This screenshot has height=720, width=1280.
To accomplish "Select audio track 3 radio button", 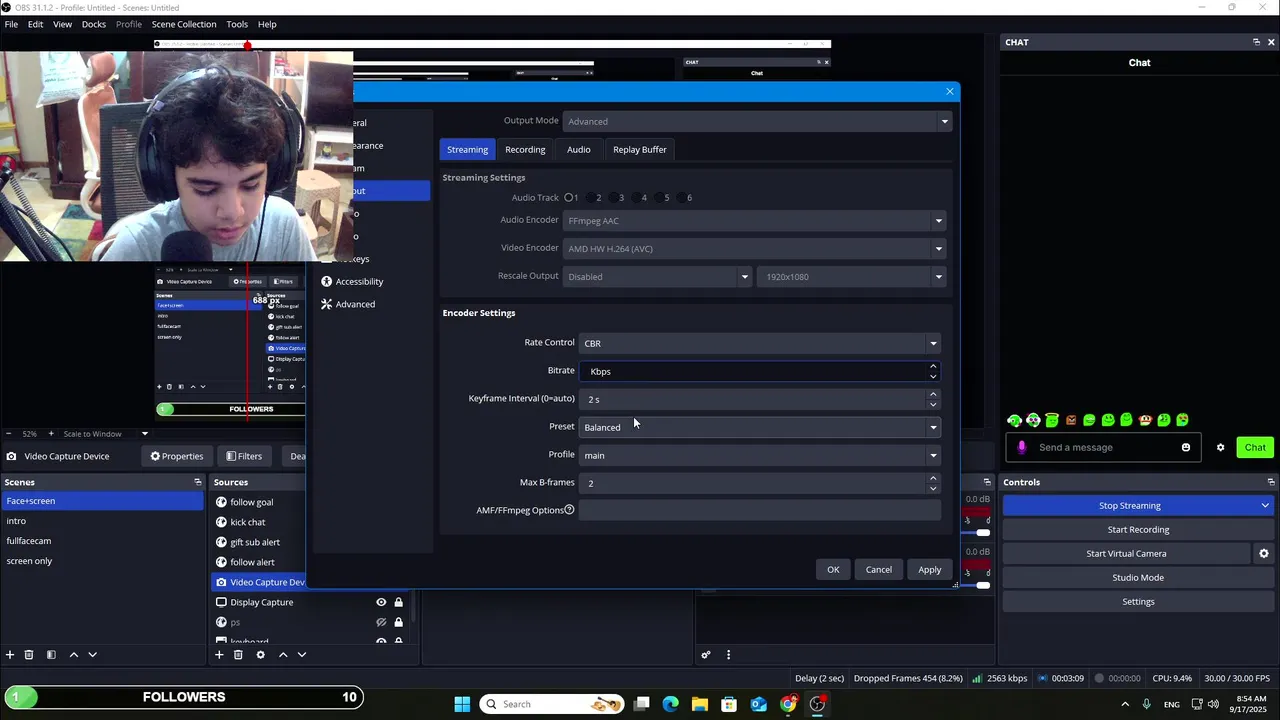I will 613,198.
